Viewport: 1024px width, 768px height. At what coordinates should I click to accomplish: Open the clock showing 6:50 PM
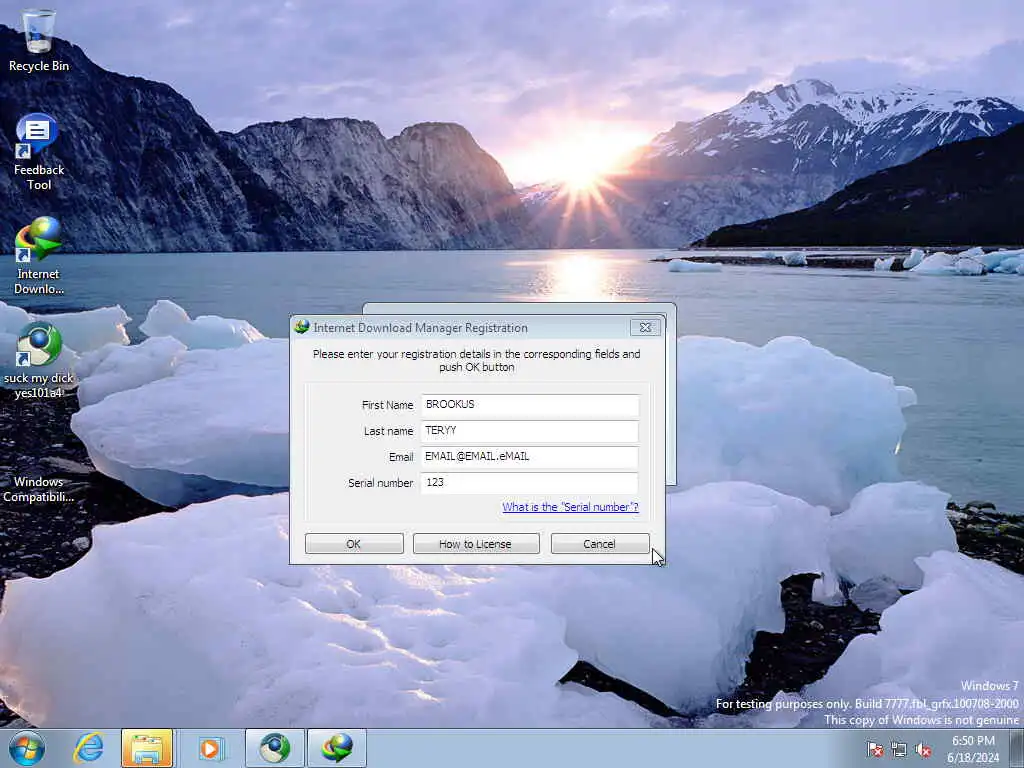pyautogui.click(x=973, y=749)
